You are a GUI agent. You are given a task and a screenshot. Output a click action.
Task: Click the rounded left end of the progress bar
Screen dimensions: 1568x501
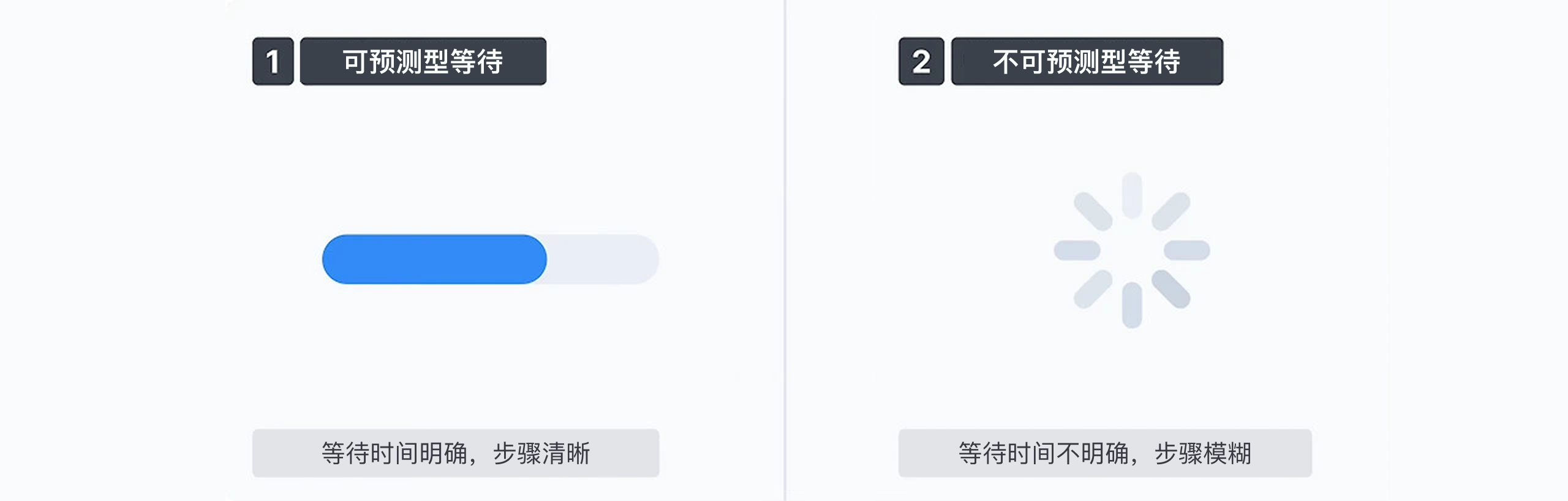(x=332, y=259)
